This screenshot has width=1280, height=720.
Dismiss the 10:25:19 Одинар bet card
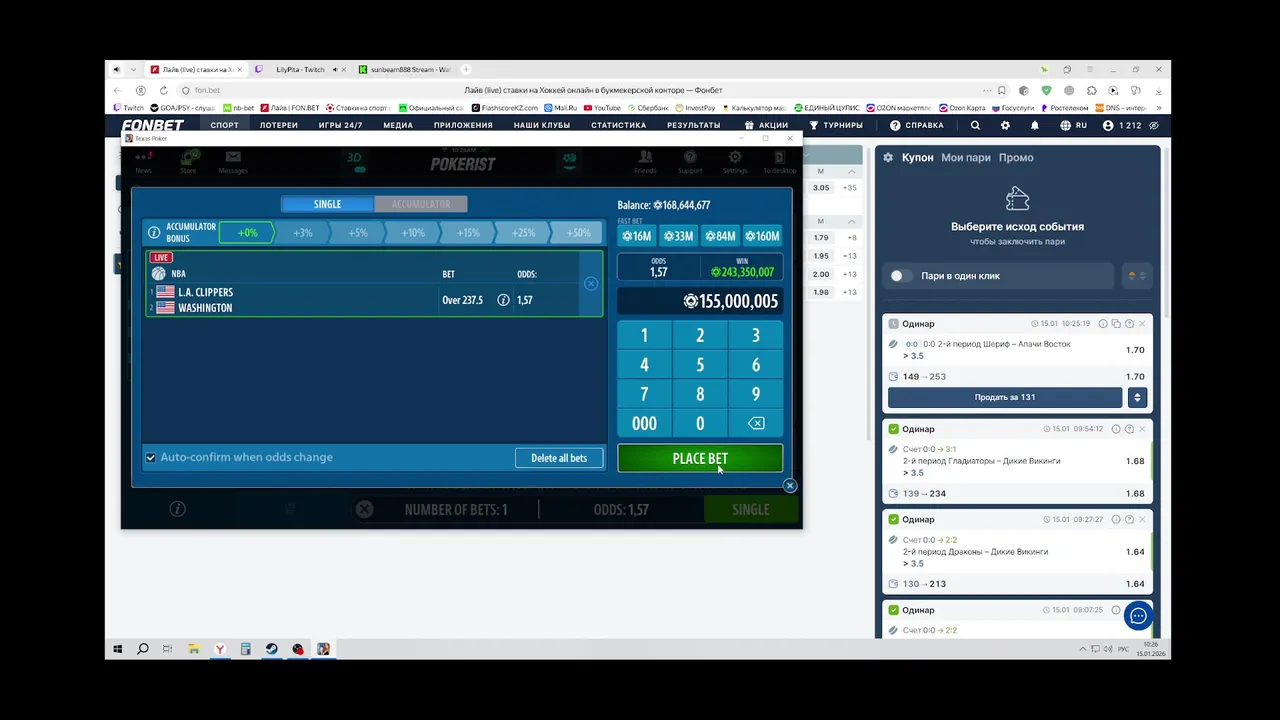click(1142, 324)
